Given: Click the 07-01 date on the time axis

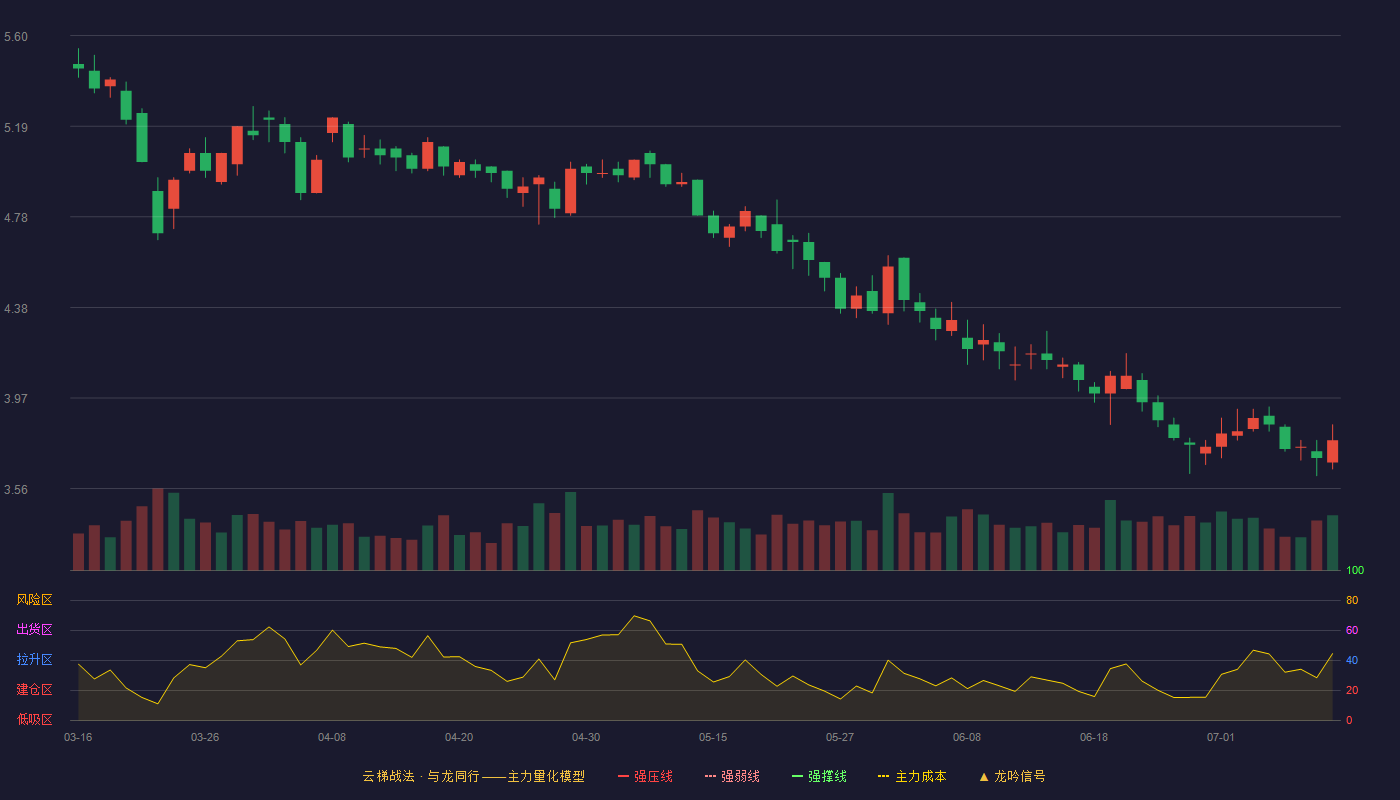Looking at the screenshot, I should click(x=1221, y=737).
